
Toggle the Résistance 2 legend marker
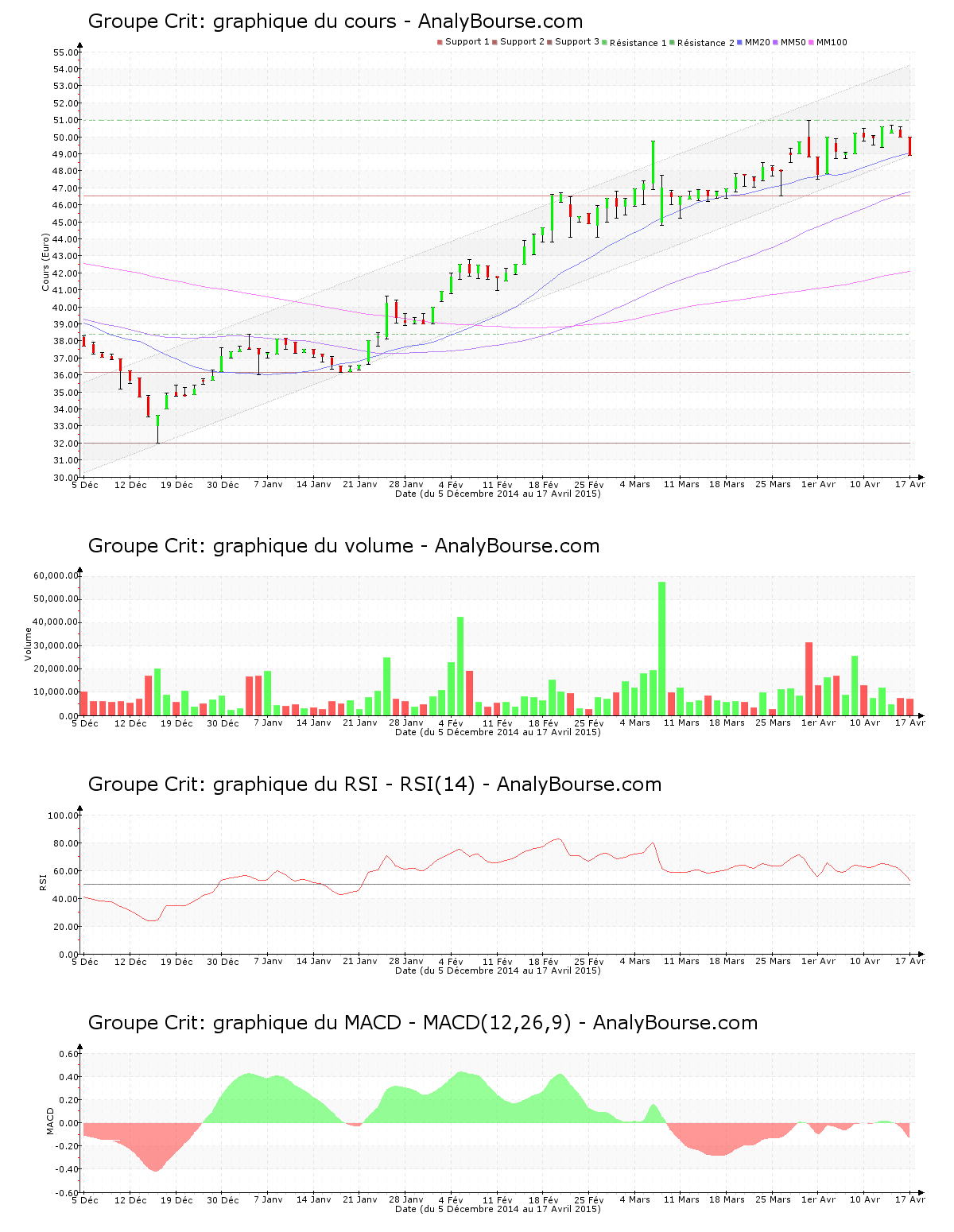[x=672, y=41]
